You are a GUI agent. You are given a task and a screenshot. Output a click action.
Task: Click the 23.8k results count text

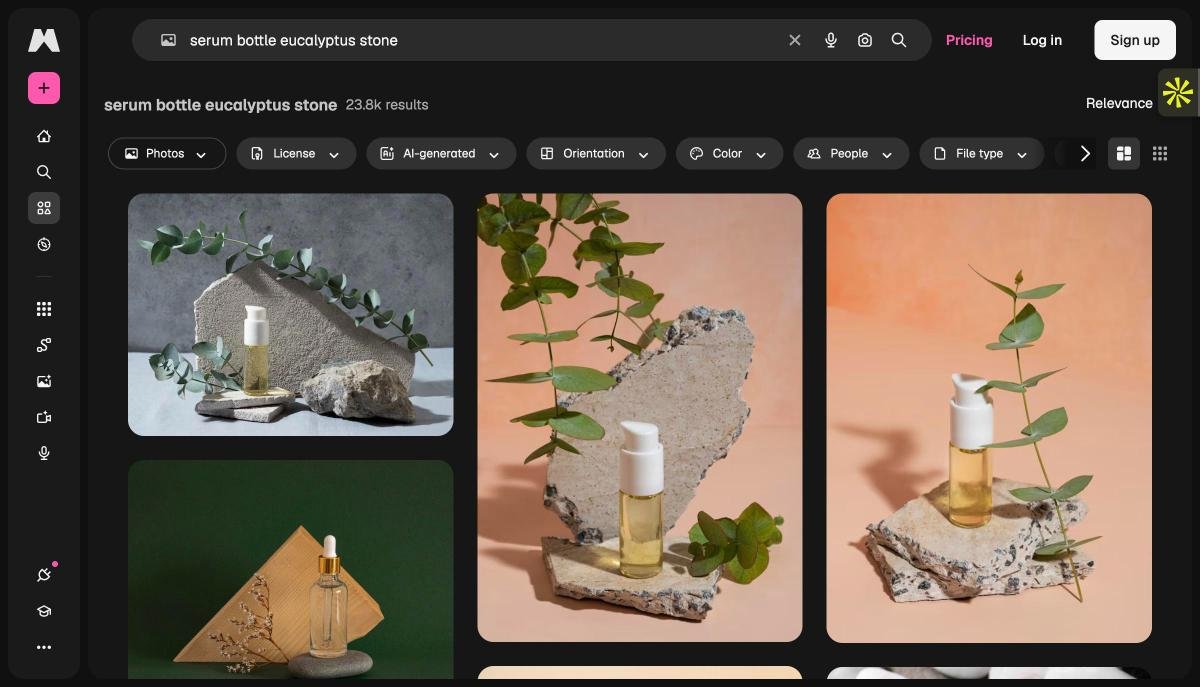pyautogui.click(x=387, y=104)
